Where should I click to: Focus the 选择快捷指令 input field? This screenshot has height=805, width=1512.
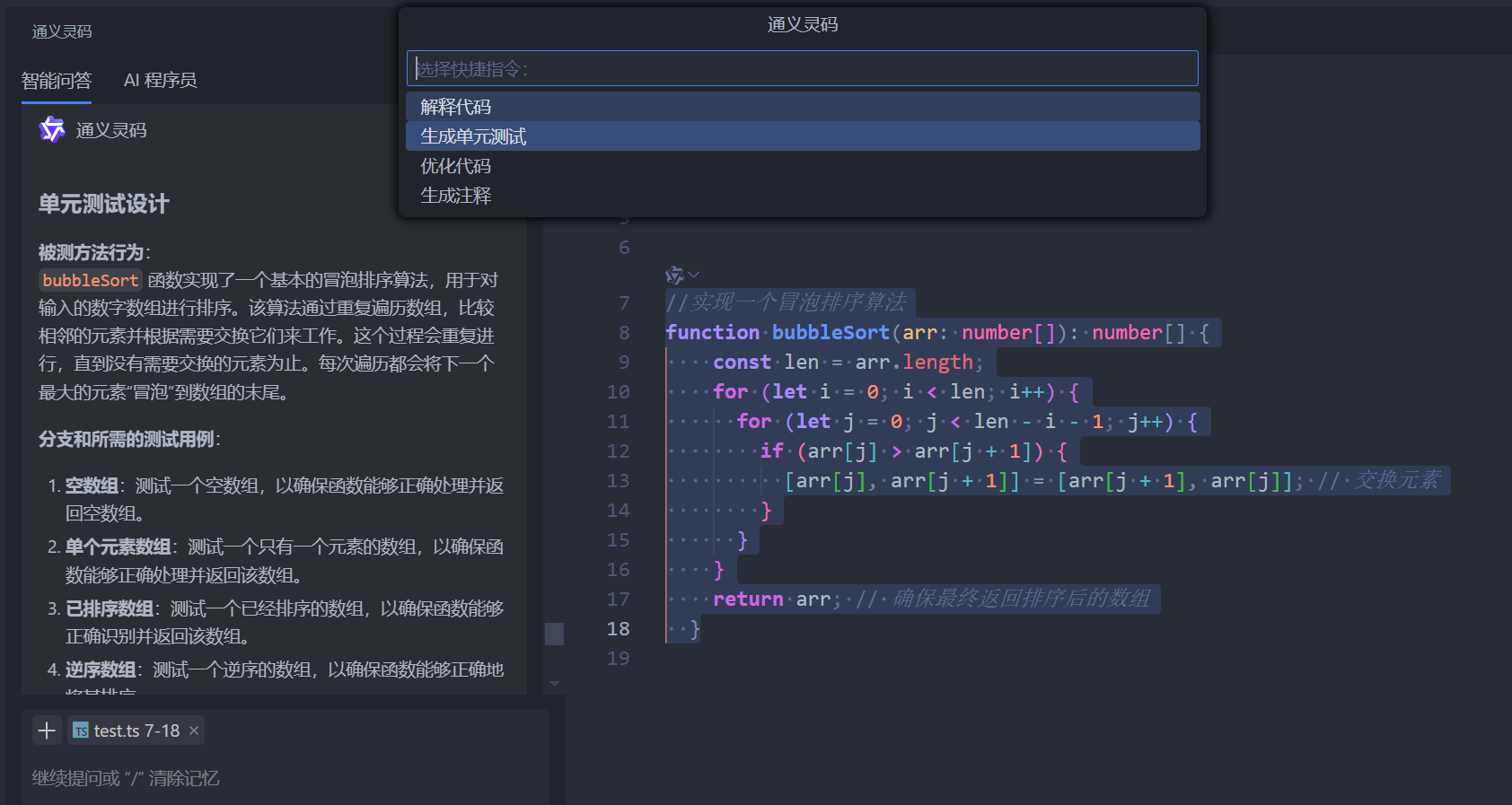[803, 69]
